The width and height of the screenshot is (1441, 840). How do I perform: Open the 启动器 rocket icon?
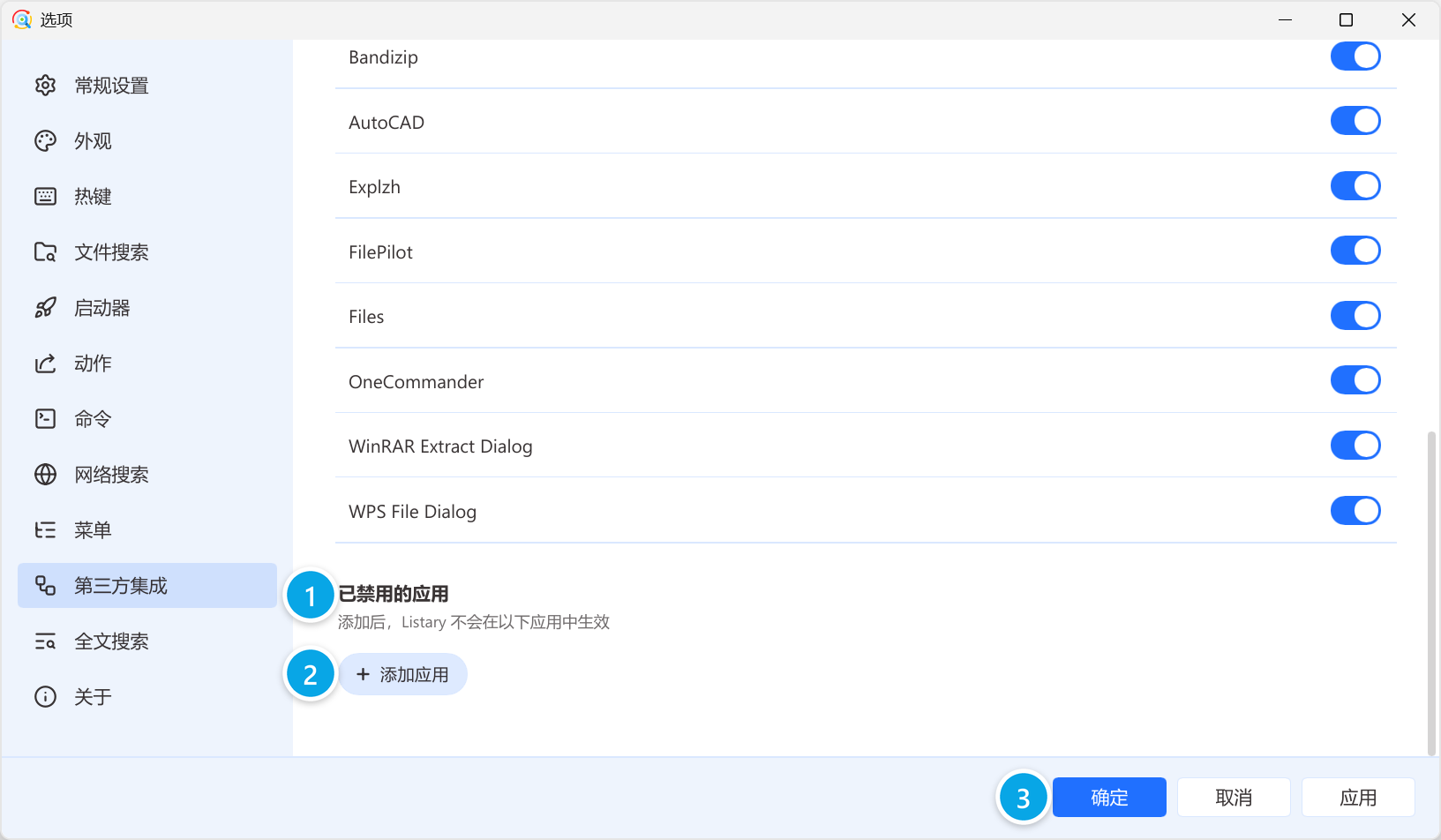pos(45,308)
